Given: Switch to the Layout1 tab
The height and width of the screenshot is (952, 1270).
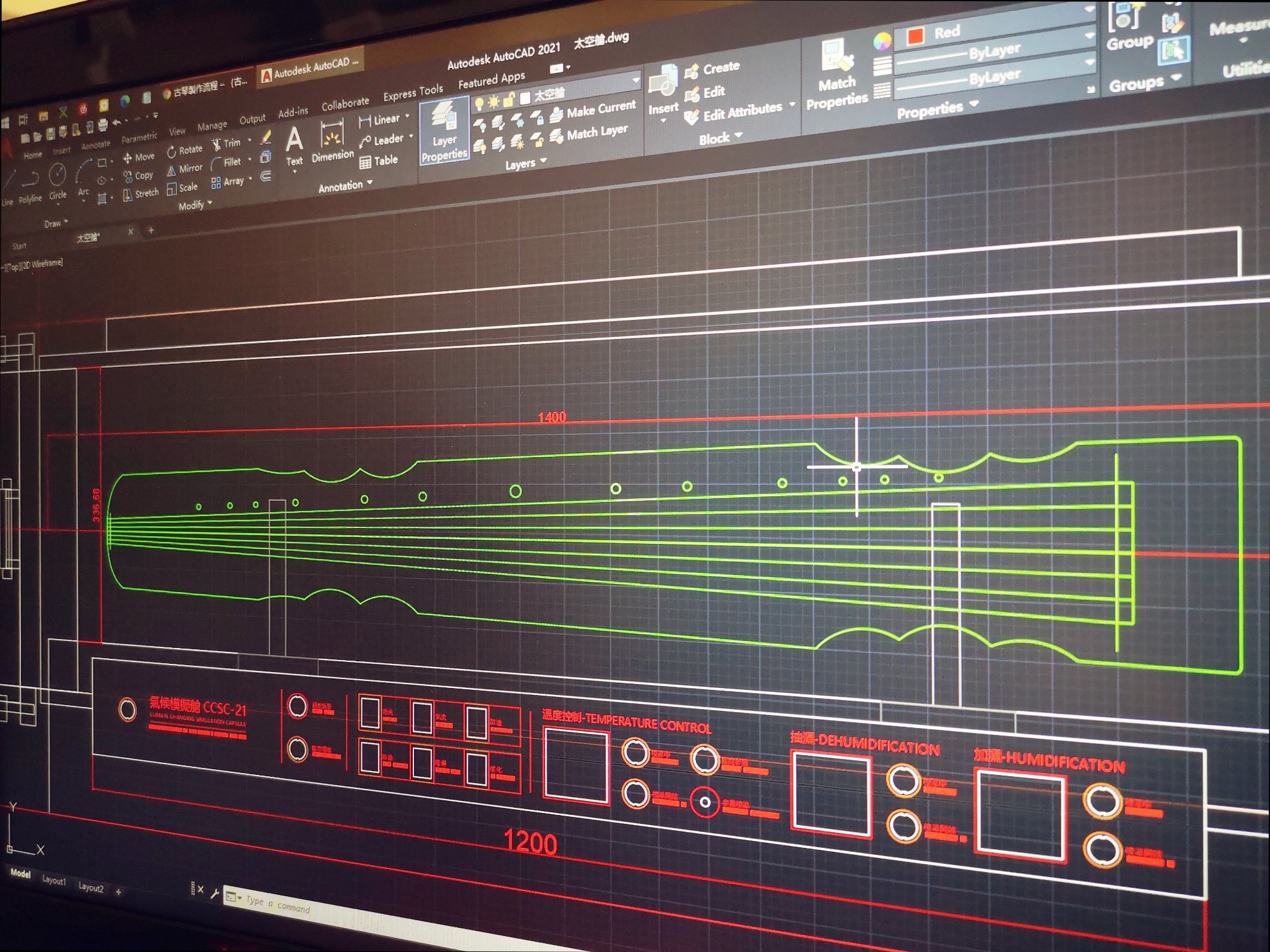Looking at the screenshot, I should click(54, 880).
